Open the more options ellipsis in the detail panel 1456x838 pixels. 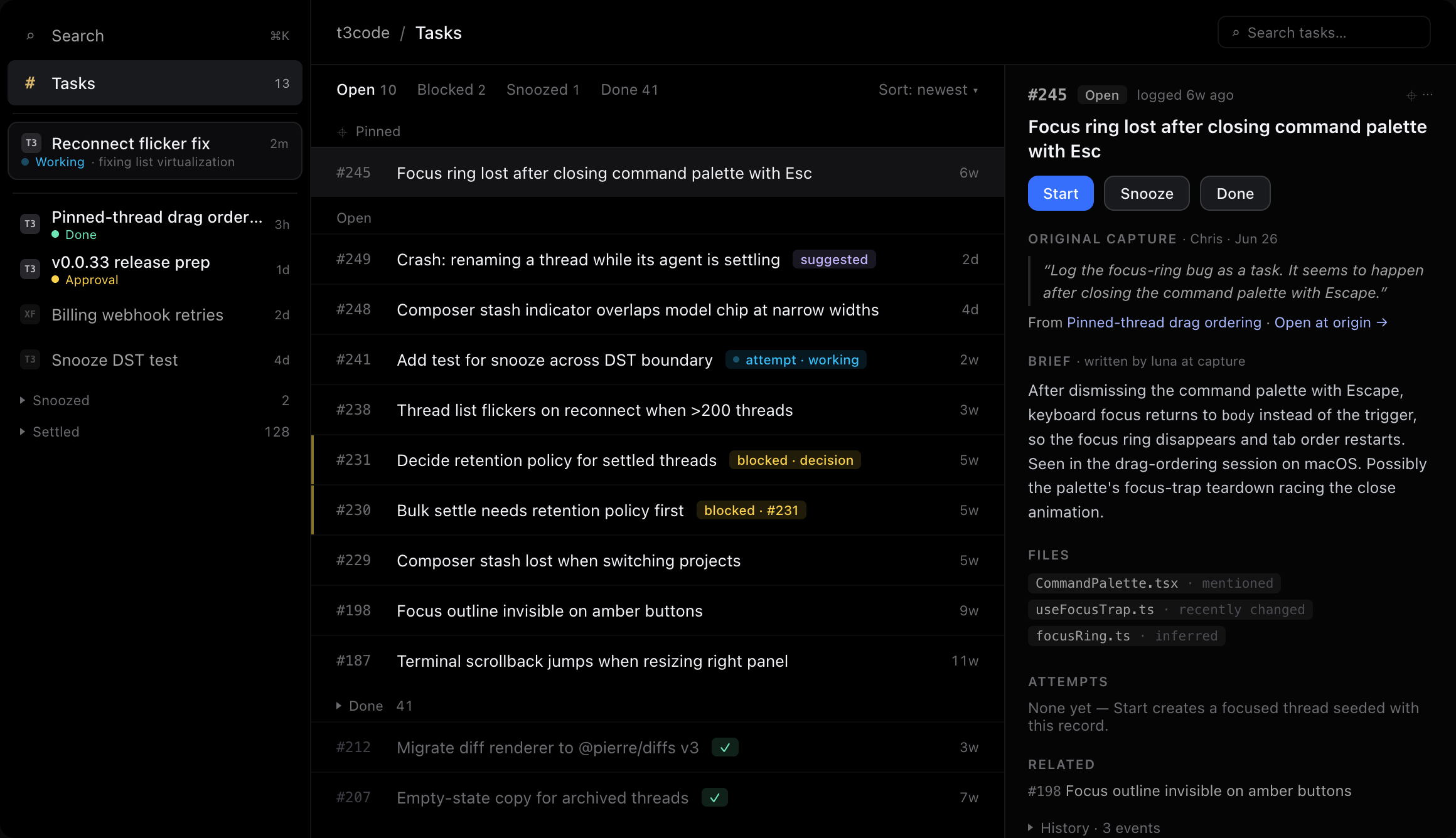[x=1428, y=95]
